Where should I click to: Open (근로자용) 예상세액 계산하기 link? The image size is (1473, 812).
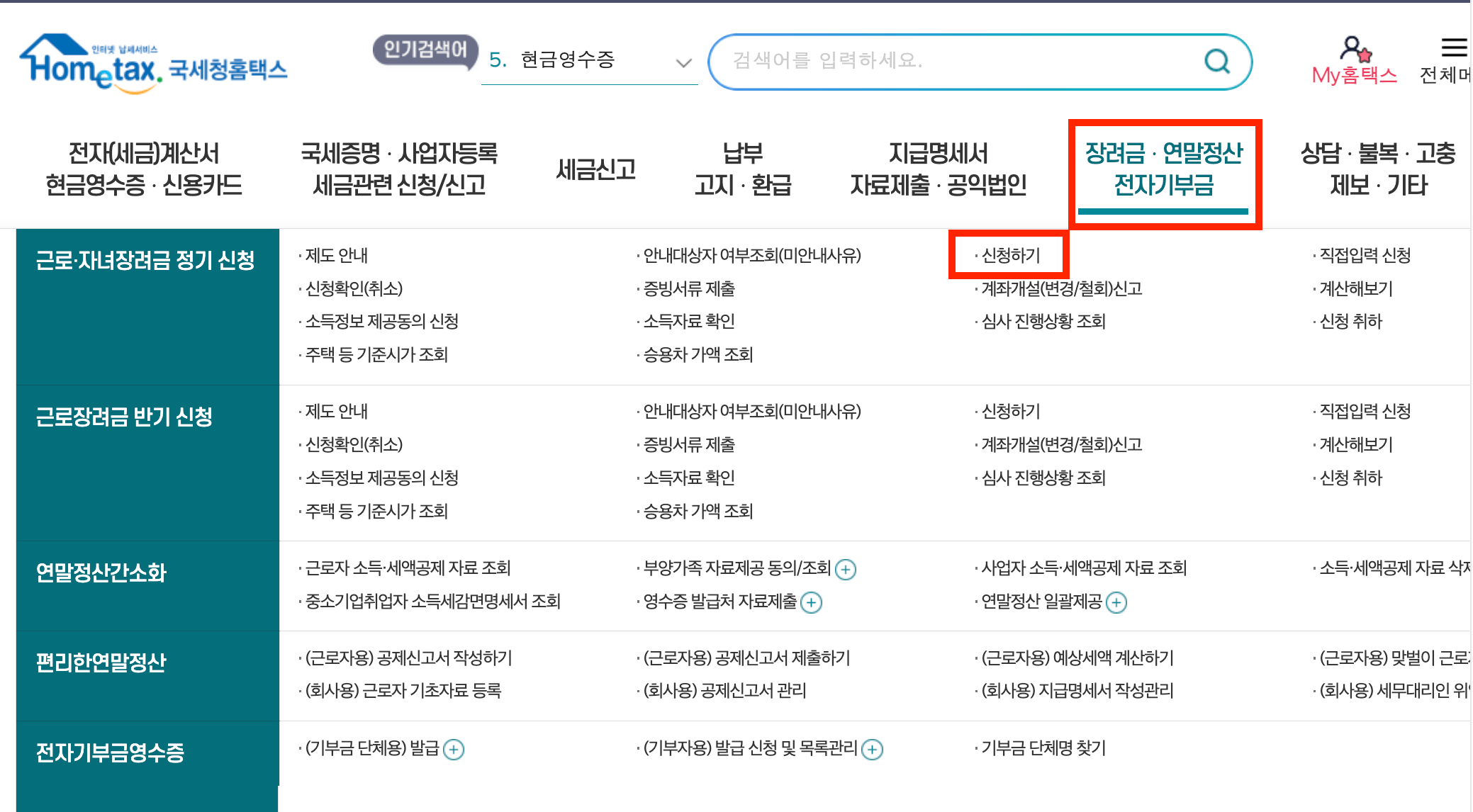[1077, 658]
